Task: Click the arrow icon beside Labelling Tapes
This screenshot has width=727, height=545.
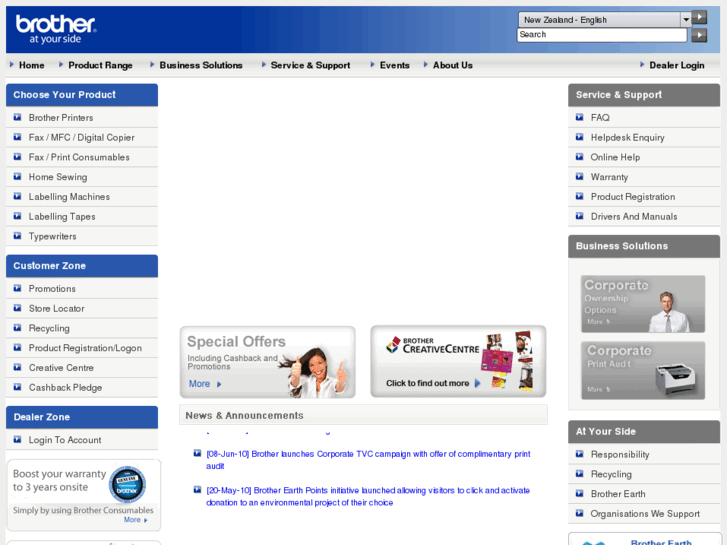Action: tap(17, 216)
